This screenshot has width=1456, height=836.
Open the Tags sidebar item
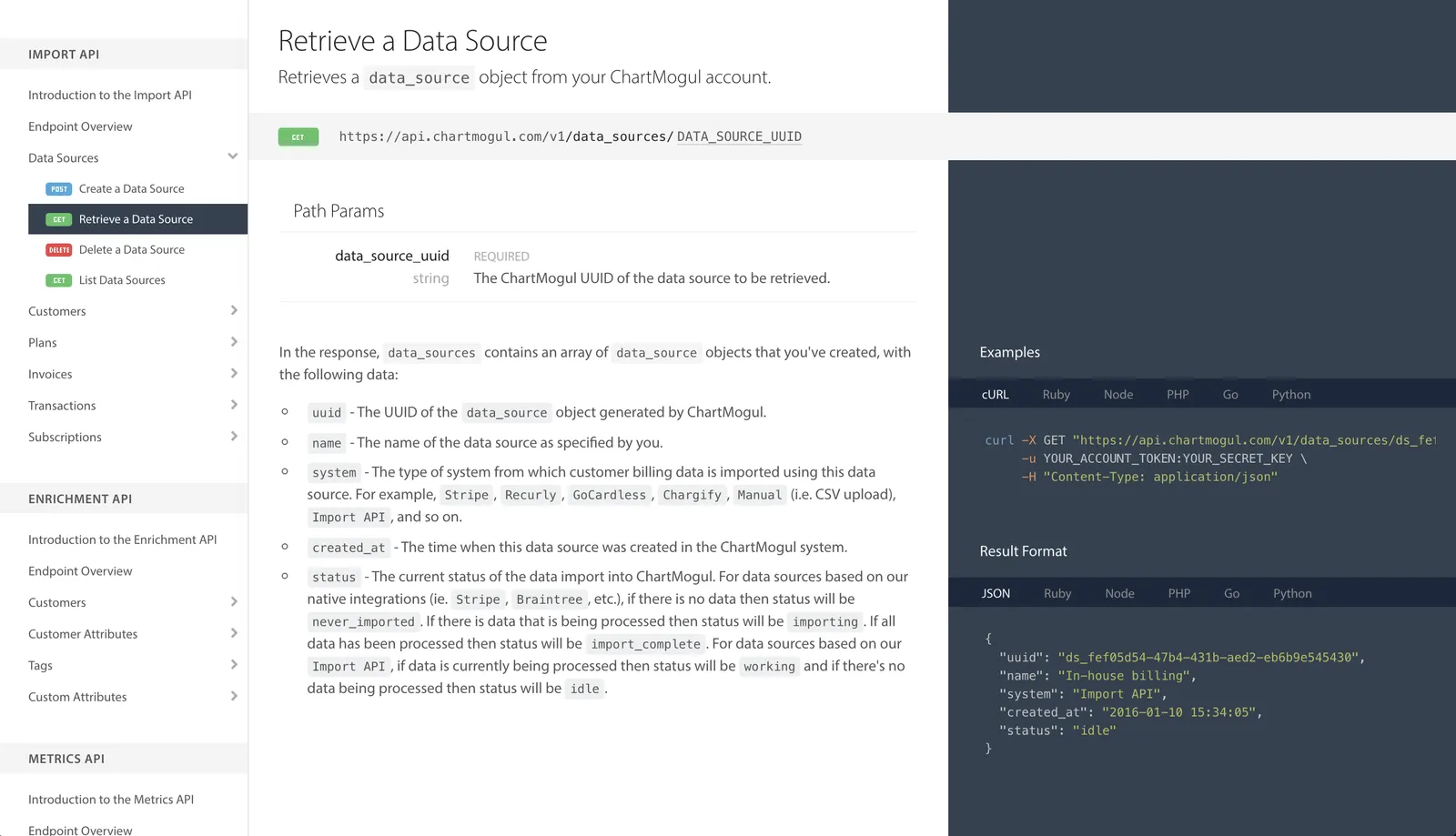pos(40,666)
